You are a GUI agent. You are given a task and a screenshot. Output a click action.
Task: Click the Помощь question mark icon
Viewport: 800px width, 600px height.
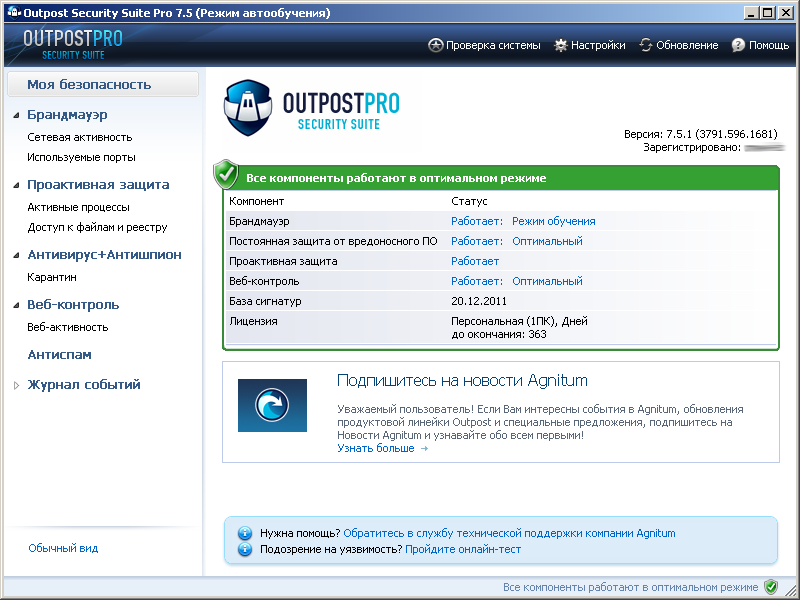pyautogui.click(x=738, y=45)
